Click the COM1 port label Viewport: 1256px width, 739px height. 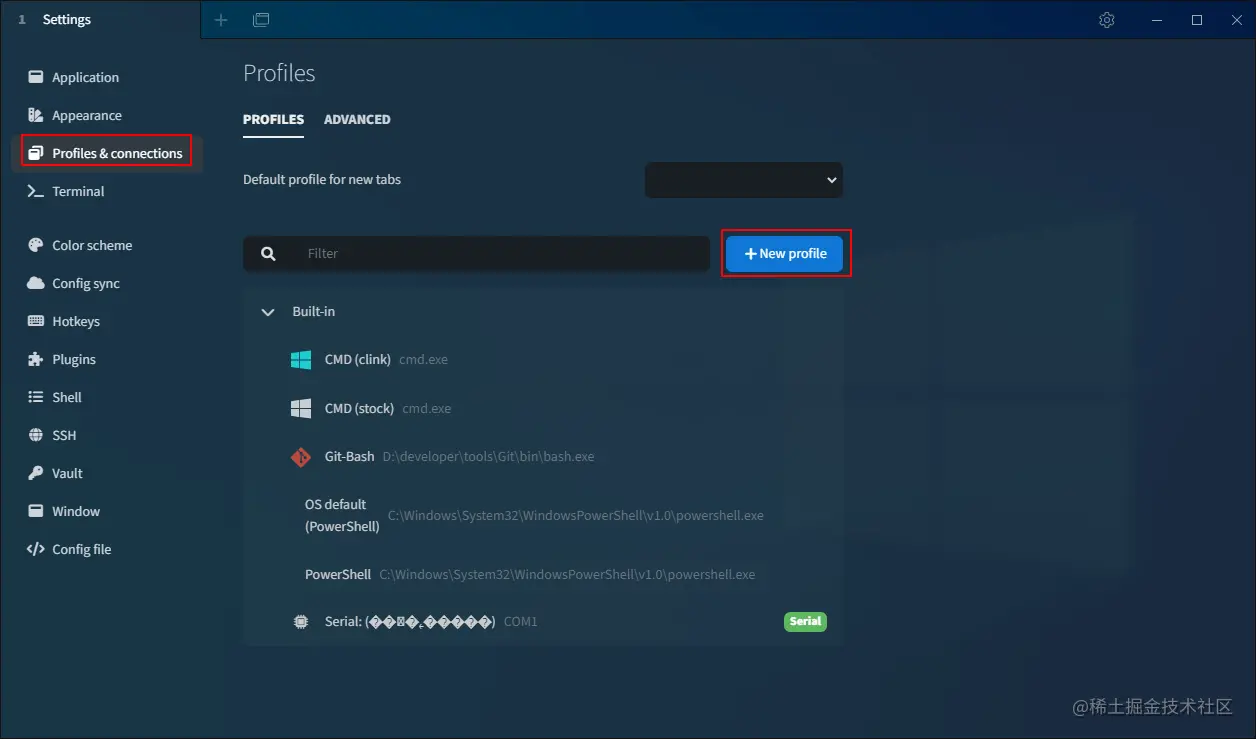(521, 622)
